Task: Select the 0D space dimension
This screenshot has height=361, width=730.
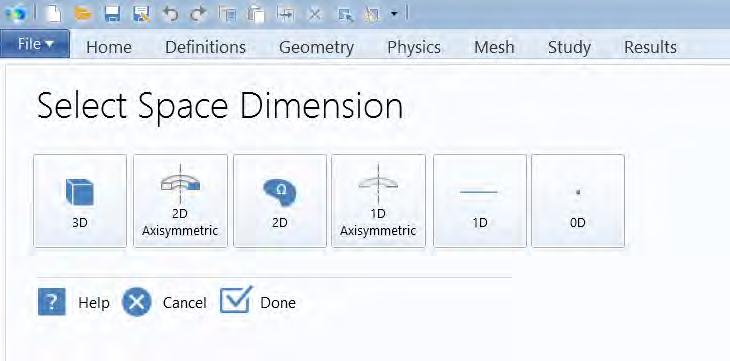Action: click(x=578, y=201)
